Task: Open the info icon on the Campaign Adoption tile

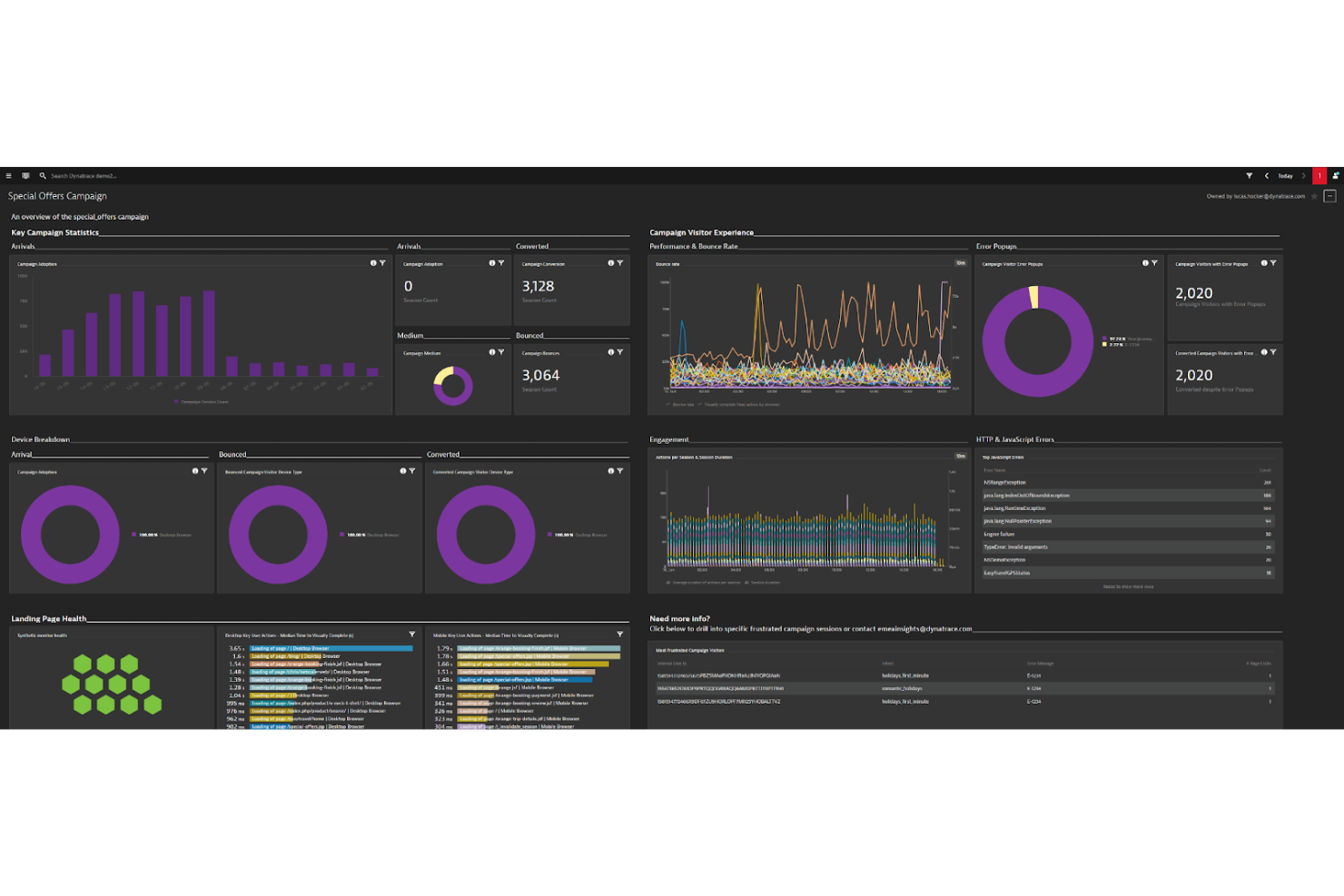Action: (x=372, y=262)
